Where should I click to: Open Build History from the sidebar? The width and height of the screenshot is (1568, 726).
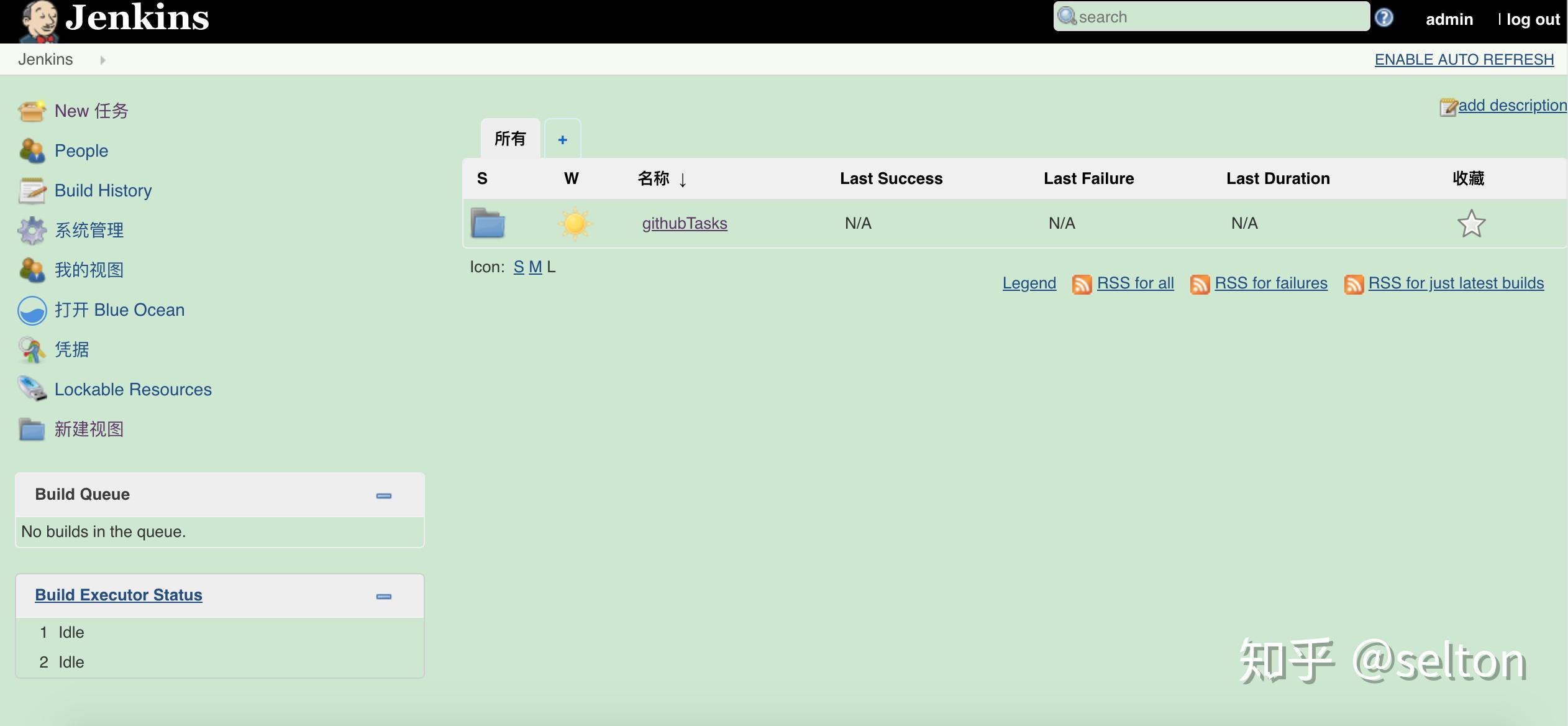point(103,190)
